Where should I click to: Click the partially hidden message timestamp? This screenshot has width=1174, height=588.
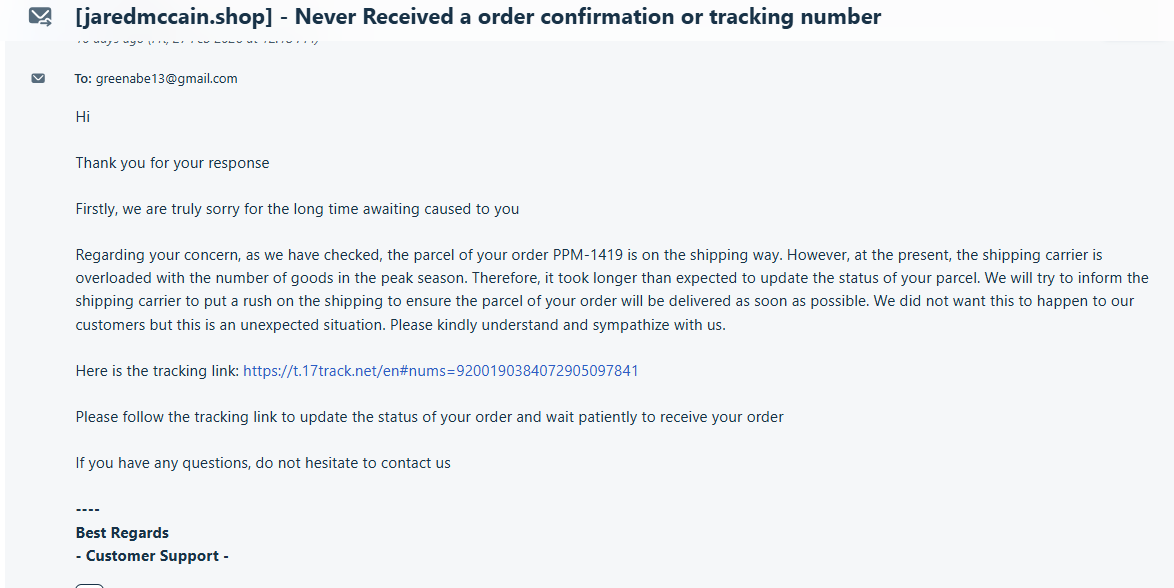(x=197, y=41)
